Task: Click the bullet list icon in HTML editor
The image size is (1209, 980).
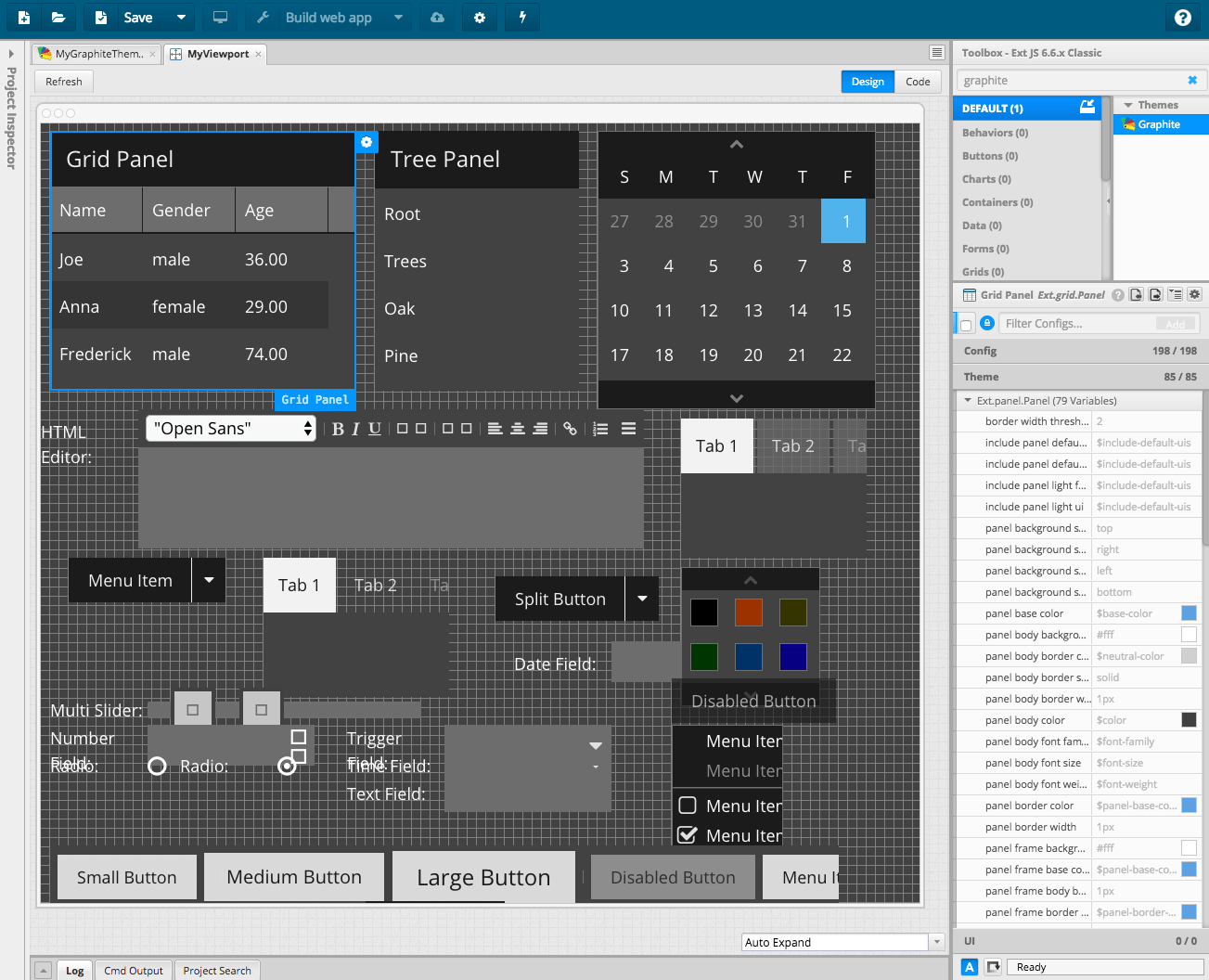Action: 628,429
